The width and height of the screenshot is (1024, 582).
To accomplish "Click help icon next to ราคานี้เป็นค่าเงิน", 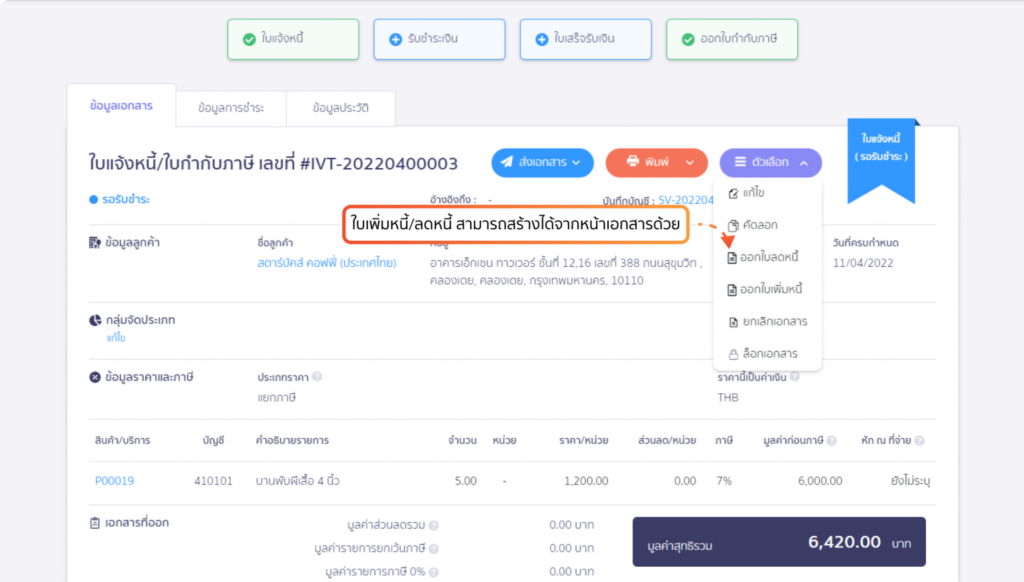I will pyautogui.click(x=795, y=376).
